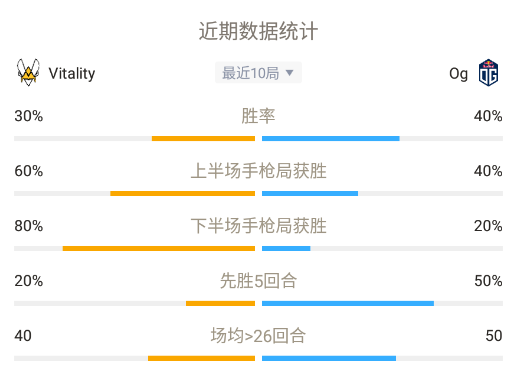Click Vitality's orange 场均>26回合 bar
519x383 pixels.
coord(201,358)
